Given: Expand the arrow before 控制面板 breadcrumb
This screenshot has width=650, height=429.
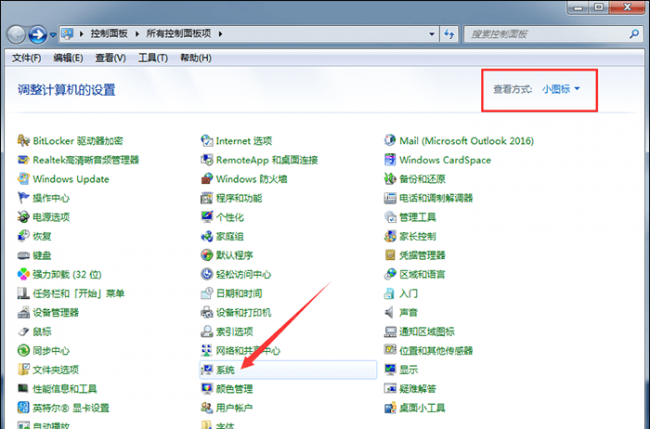Looking at the screenshot, I should pos(82,34).
